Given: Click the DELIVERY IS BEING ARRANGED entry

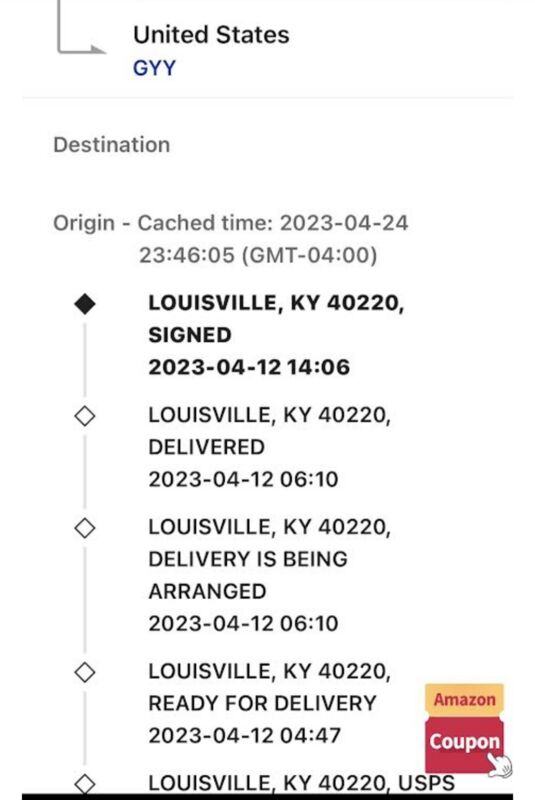Looking at the screenshot, I should point(269,575).
